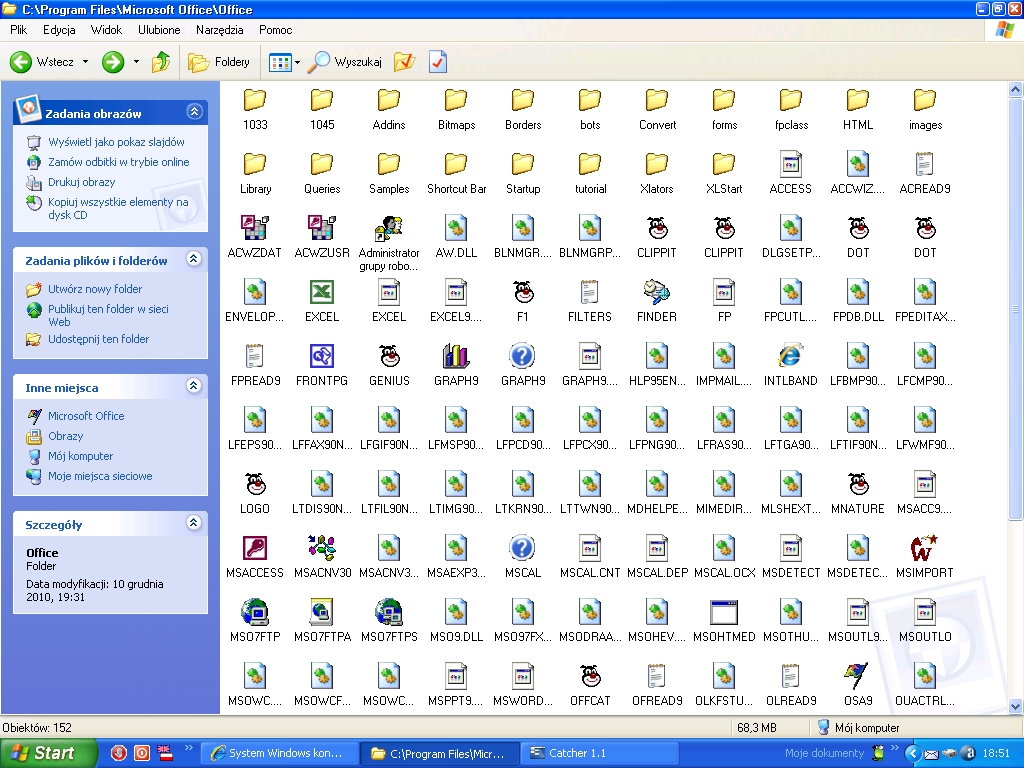Collapse the Zadania obrazów panel
The height and width of the screenshot is (768, 1024).
[194, 112]
